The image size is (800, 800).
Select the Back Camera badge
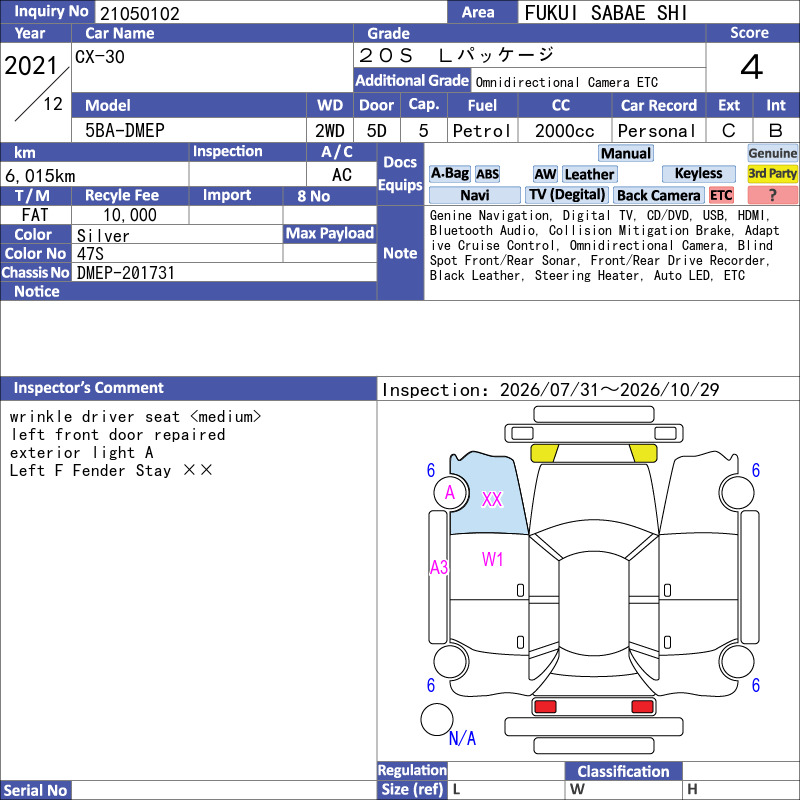(x=659, y=195)
